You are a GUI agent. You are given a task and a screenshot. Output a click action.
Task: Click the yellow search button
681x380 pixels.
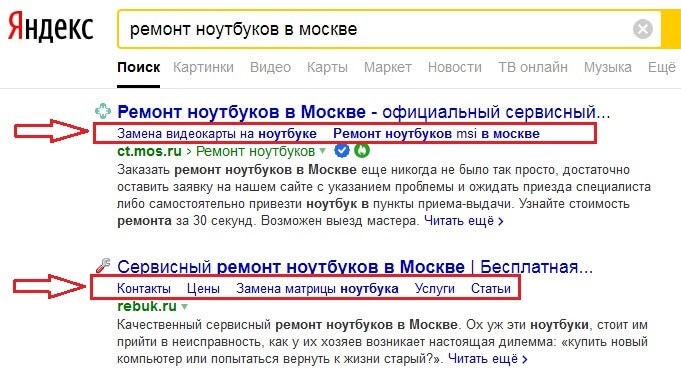671,29
